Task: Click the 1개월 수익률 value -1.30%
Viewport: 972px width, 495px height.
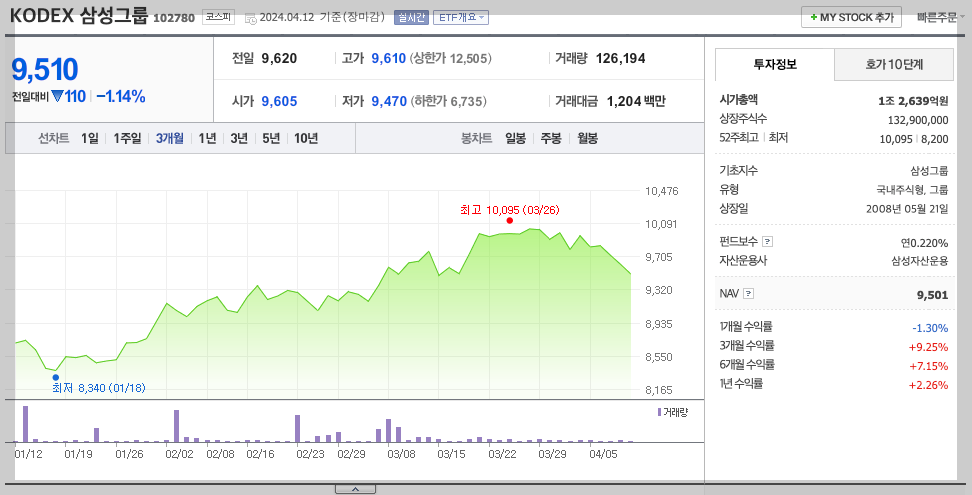Action: point(930,328)
